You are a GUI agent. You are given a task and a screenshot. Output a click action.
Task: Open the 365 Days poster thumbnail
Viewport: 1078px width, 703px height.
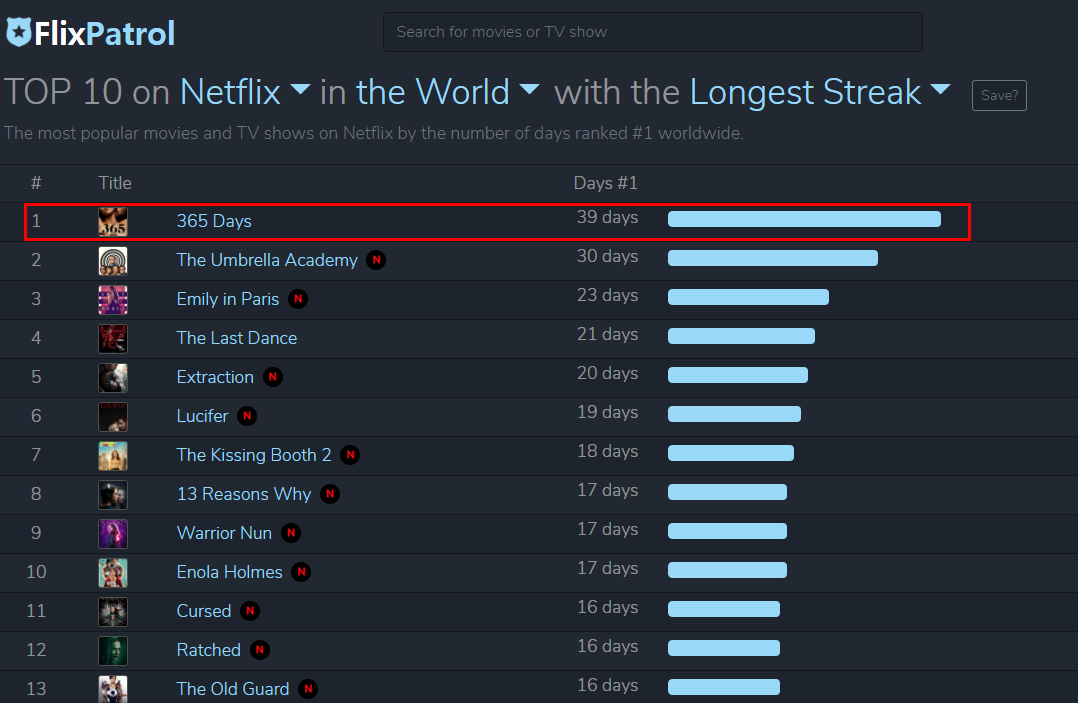pos(113,222)
